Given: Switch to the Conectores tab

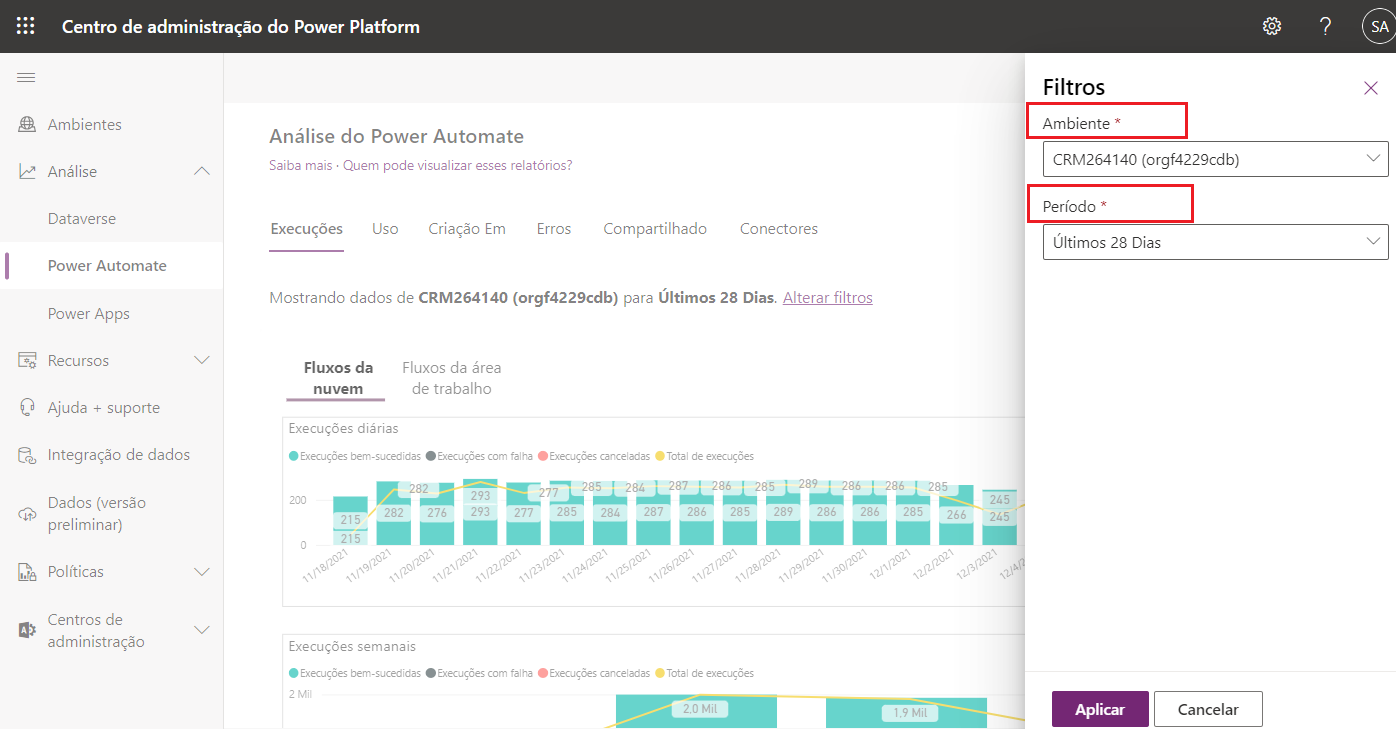Looking at the screenshot, I should [x=779, y=229].
